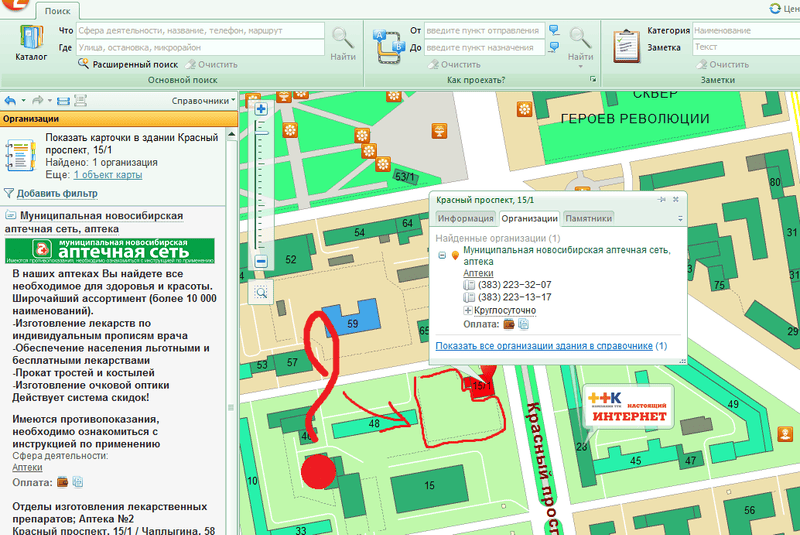Click the map zoom level slider track
Screen dimensions: 800x535
[261, 185]
